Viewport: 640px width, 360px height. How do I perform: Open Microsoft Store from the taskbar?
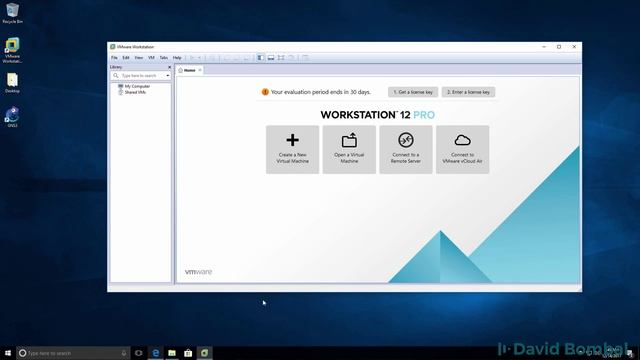point(188,353)
